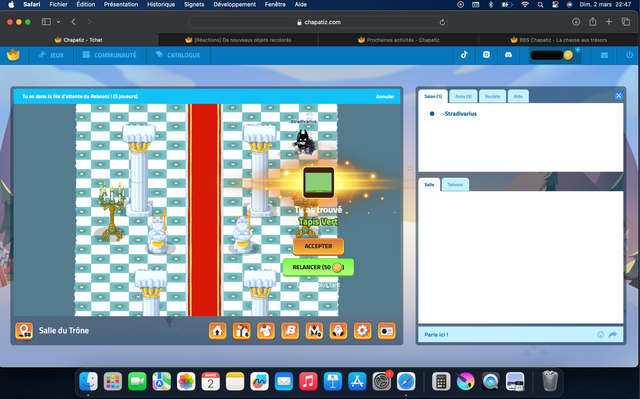Switch to the Boulets tab
640x399 pixels.
[x=493, y=96]
